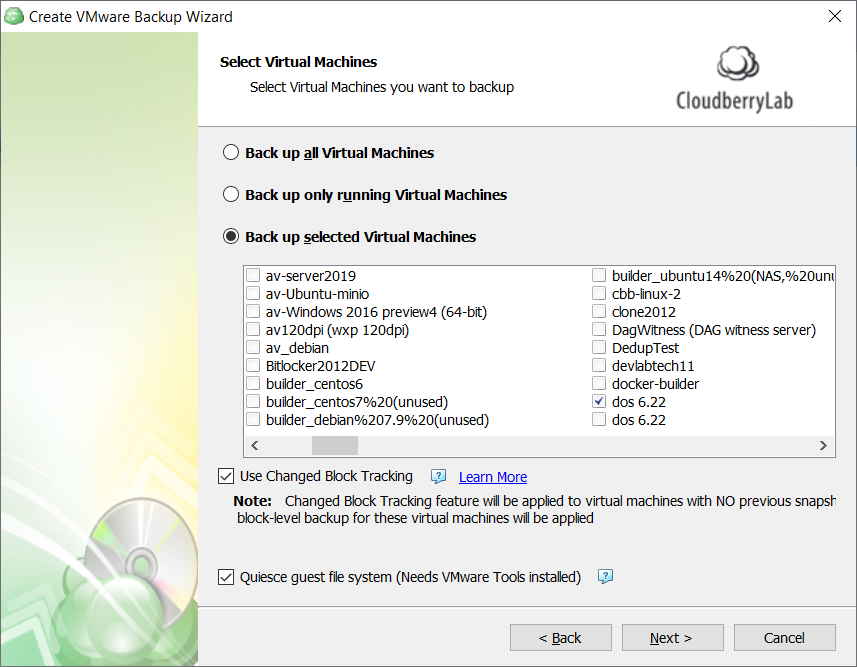Check the devlabtech11 checkbox
The width and height of the screenshot is (857, 667).
[x=599, y=365]
